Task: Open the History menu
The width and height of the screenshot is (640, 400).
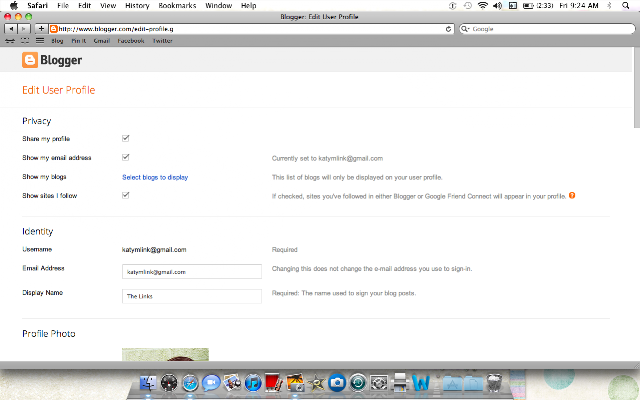Action: tap(137, 5)
